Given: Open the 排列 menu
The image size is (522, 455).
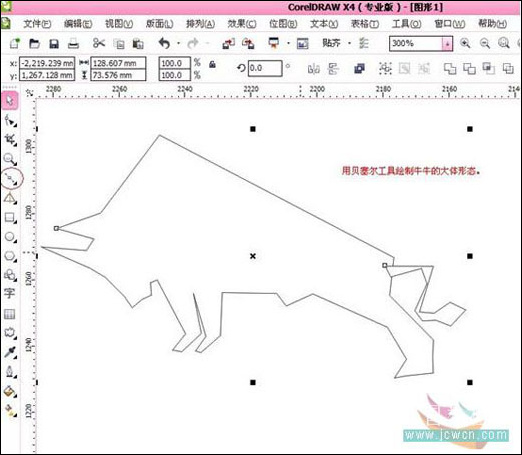Looking at the screenshot, I should tap(200, 24).
